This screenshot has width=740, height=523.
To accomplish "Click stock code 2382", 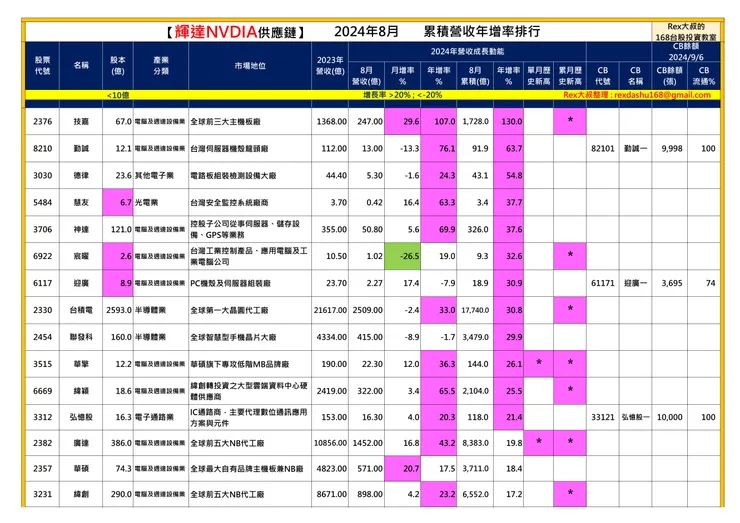I will (42, 443).
